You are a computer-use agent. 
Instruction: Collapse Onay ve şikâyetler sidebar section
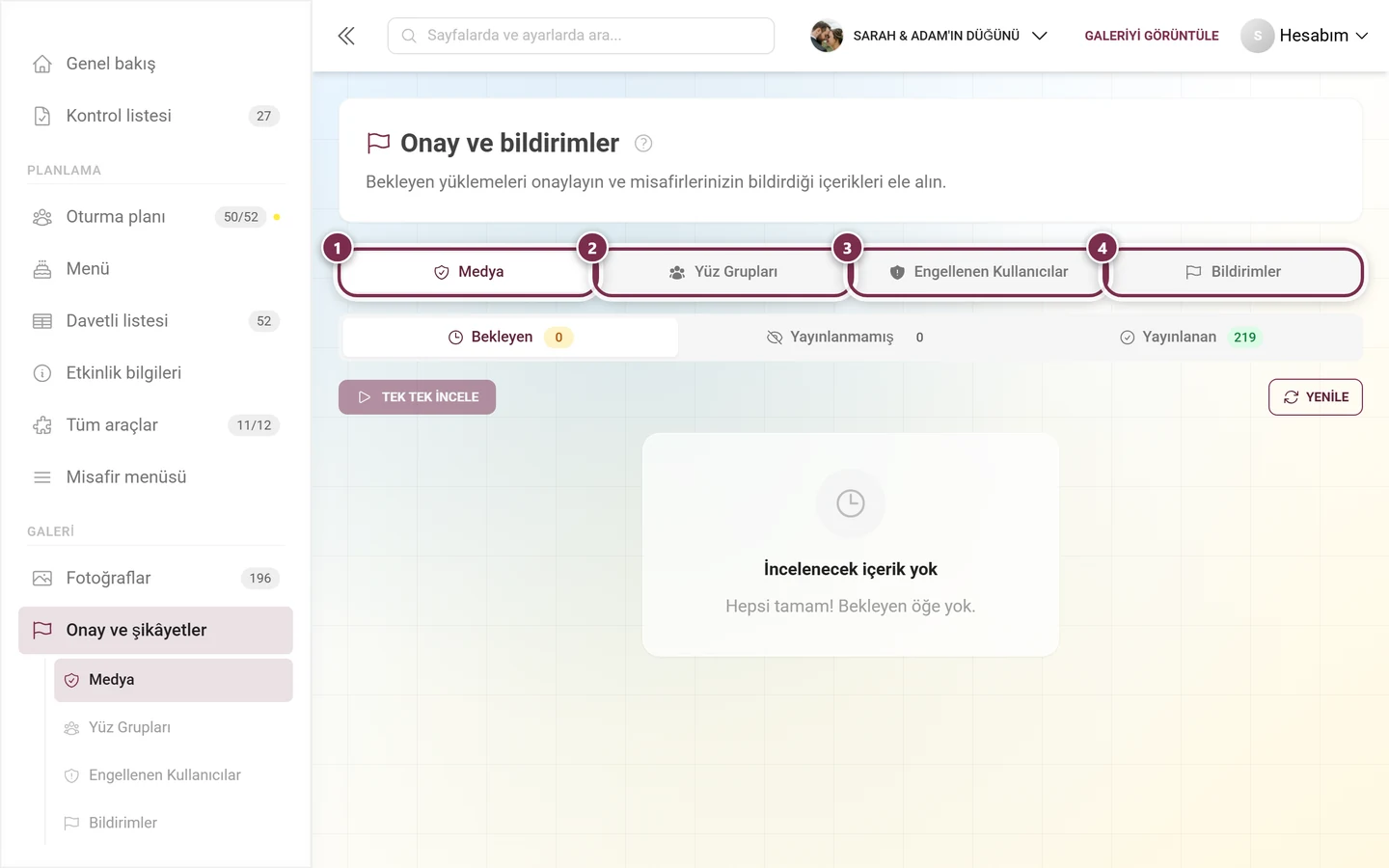[x=155, y=631]
